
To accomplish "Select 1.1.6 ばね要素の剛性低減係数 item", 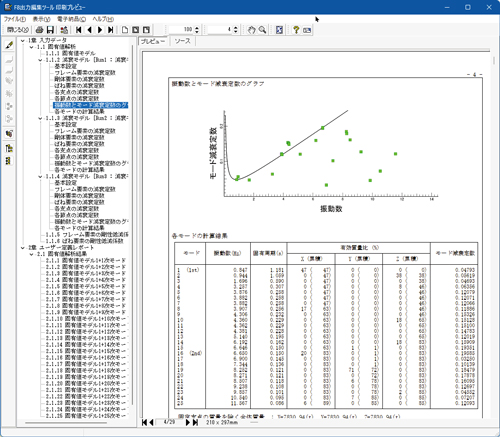I will (84, 241).
